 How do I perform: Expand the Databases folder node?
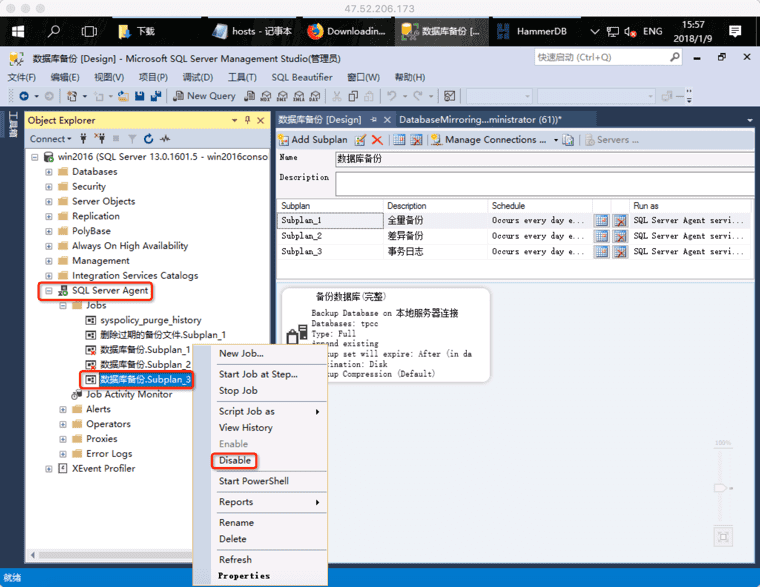pos(48,172)
